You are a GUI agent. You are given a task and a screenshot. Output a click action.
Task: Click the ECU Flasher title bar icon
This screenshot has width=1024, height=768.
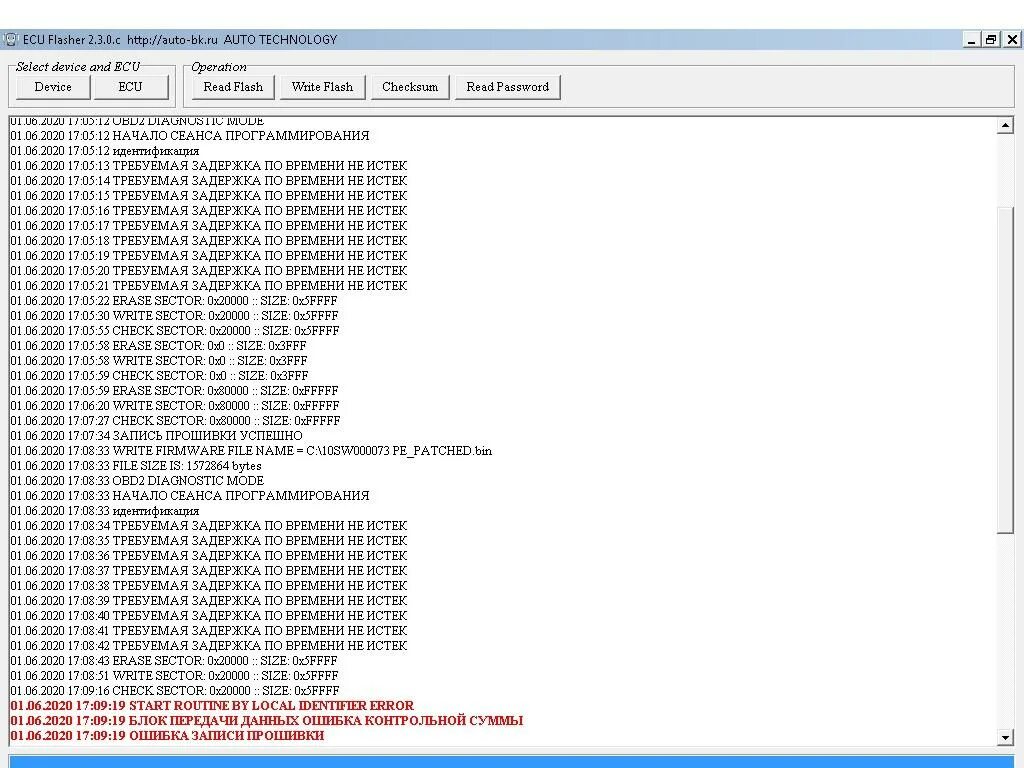[10, 39]
